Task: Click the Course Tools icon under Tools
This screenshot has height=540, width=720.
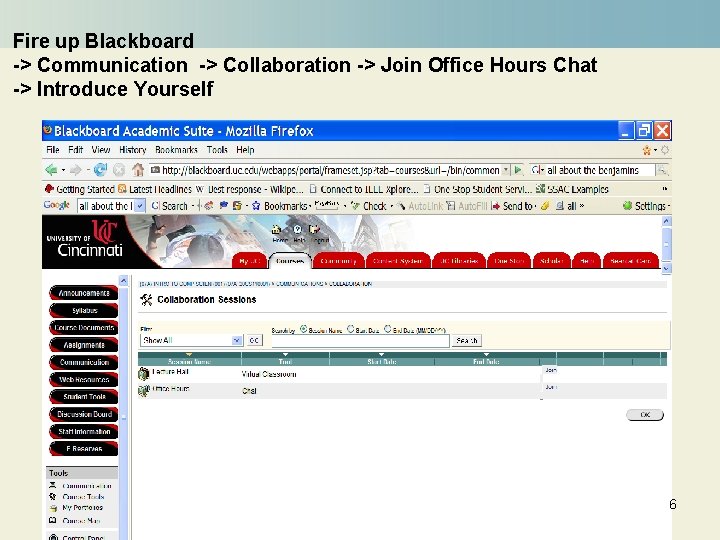Action: tap(53, 497)
